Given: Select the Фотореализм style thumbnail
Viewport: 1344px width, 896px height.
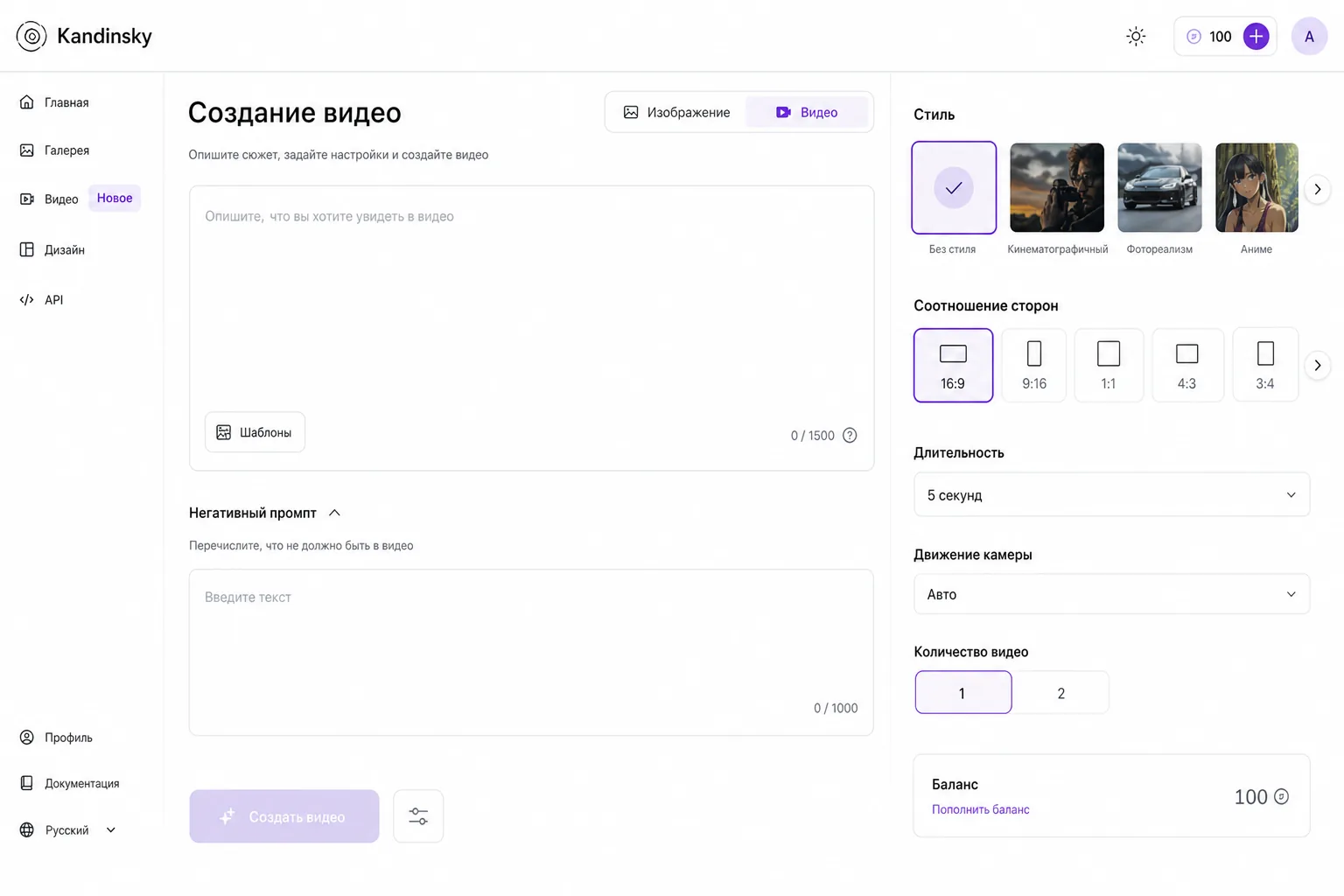Looking at the screenshot, I should click(x=1159, y=187).
